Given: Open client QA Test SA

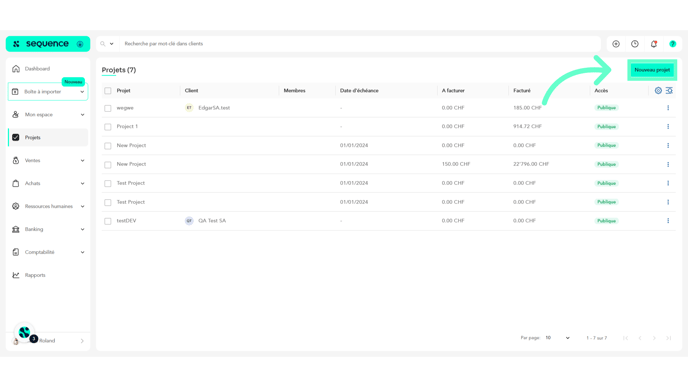Looking at the screenshot, I should click(212, 221).
